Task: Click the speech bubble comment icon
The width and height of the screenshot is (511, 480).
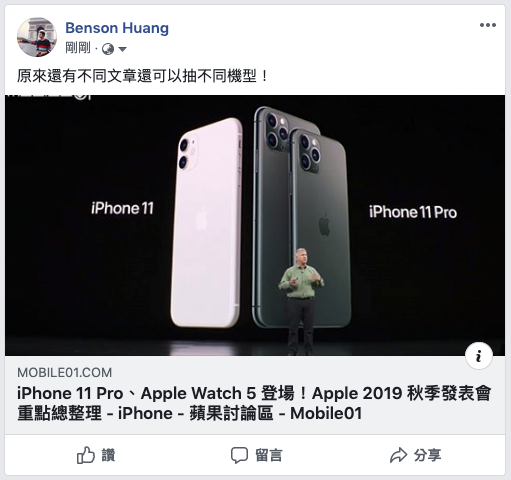Action: click(239, 455)
